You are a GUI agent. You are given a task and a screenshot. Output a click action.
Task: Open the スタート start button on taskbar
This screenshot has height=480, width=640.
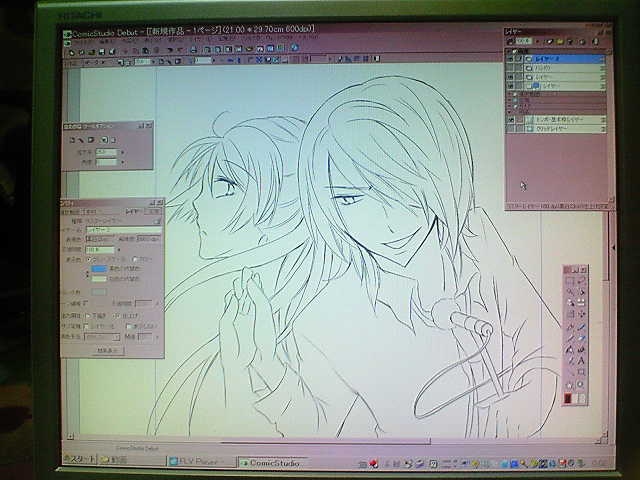click(x=80, y=460)
